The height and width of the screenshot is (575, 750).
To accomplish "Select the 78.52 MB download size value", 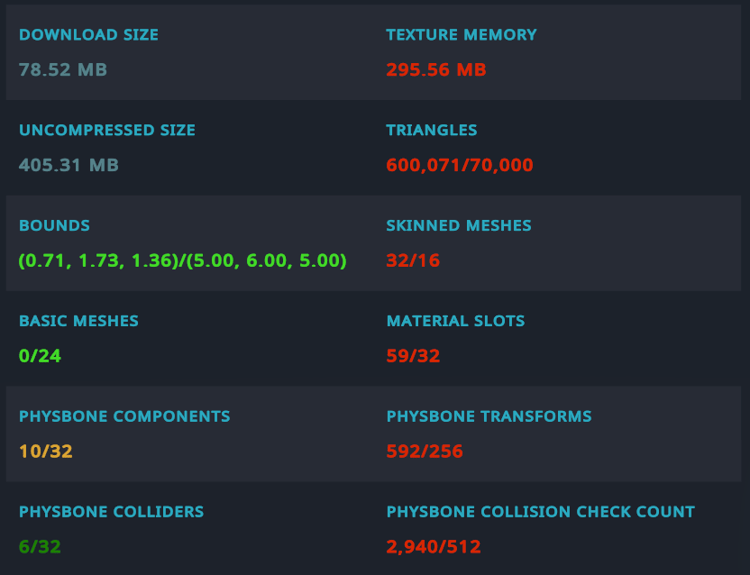I will [x=63, y=70].
